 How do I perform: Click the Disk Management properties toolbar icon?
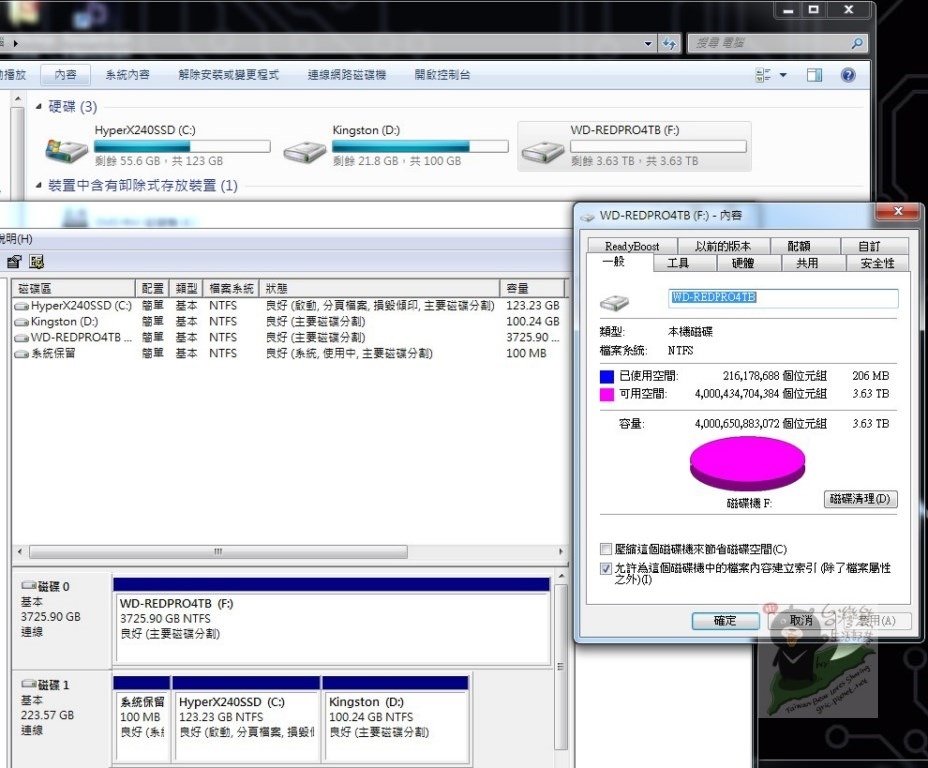(x=14, y=262)
